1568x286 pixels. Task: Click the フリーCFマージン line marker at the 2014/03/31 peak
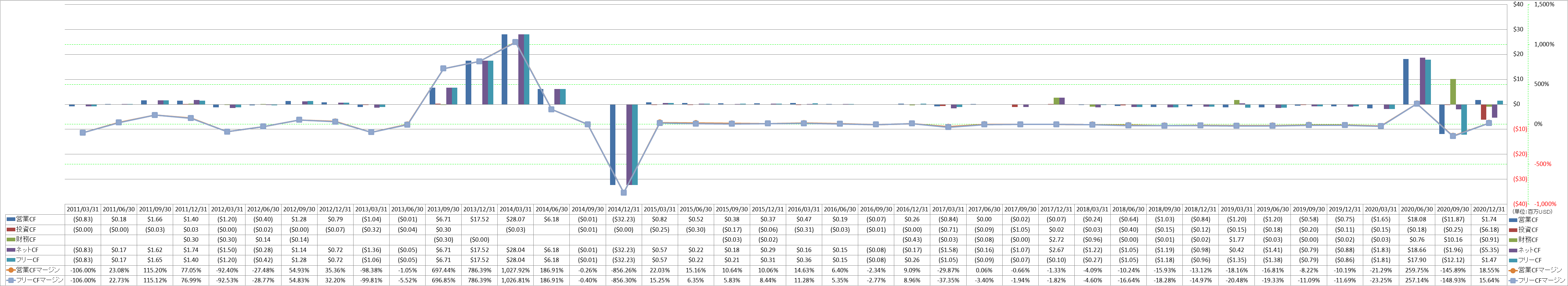click(516, 42)
